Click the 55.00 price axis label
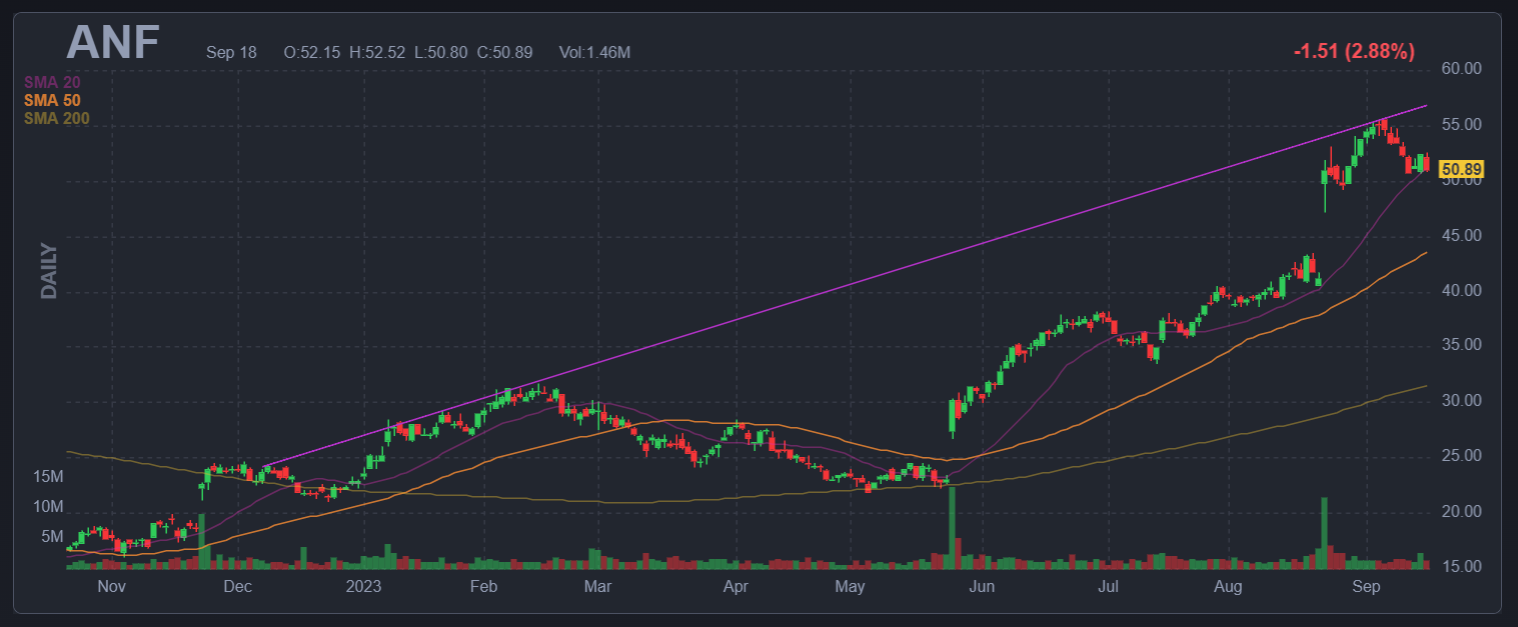This screenshot has width=1518, height=627. 1460,125
